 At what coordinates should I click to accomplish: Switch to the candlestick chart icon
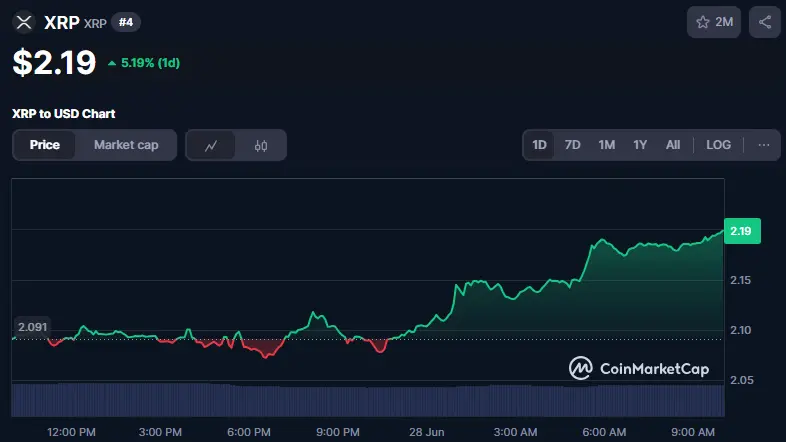[261, 145]
